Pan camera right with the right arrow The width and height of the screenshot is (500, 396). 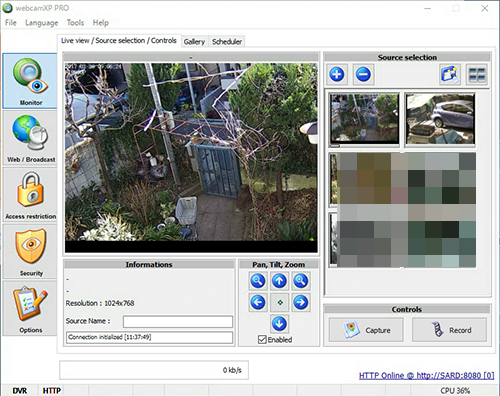point(301,302)
